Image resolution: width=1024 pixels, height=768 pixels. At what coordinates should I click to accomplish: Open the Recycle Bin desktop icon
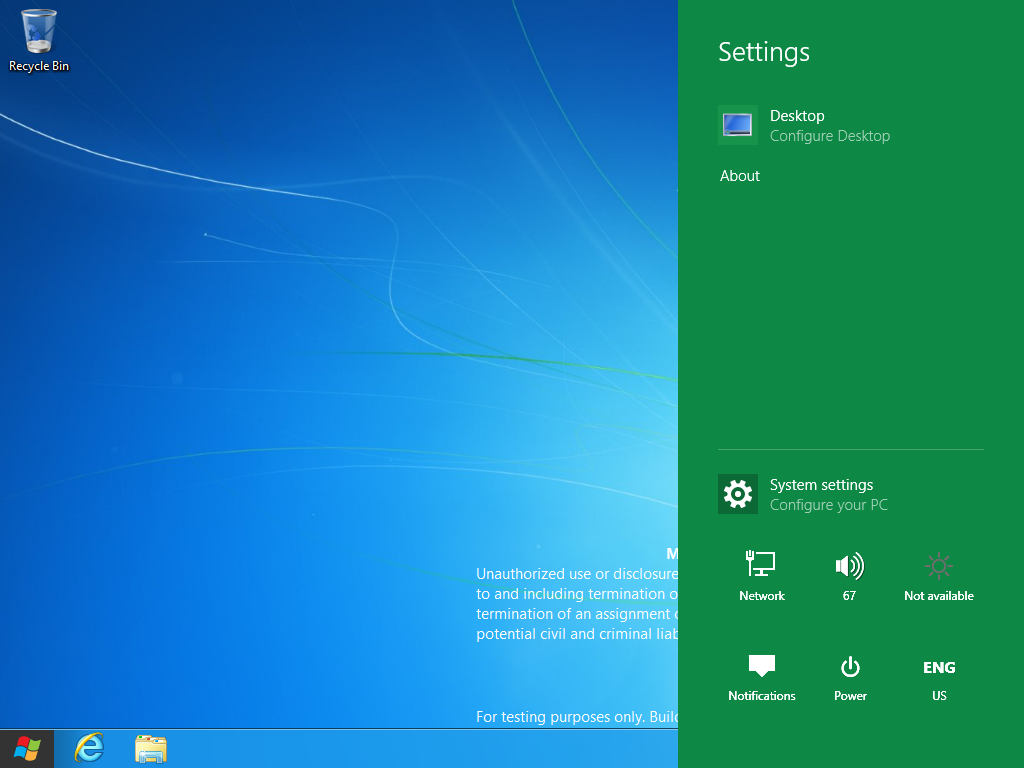click(39, 32)
